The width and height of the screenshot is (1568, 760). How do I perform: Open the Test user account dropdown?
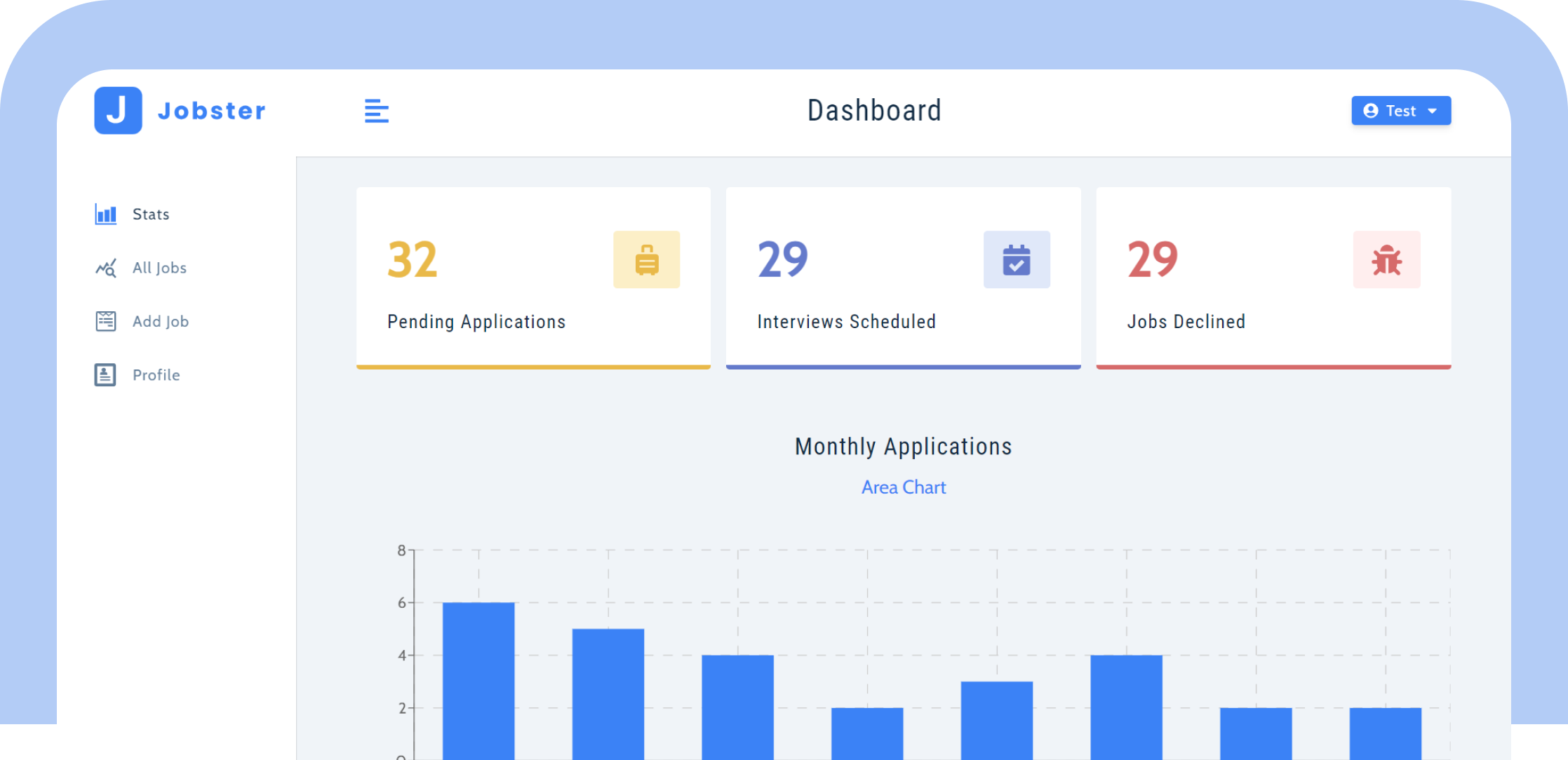pyautogui.click(x=1398, y=110)
